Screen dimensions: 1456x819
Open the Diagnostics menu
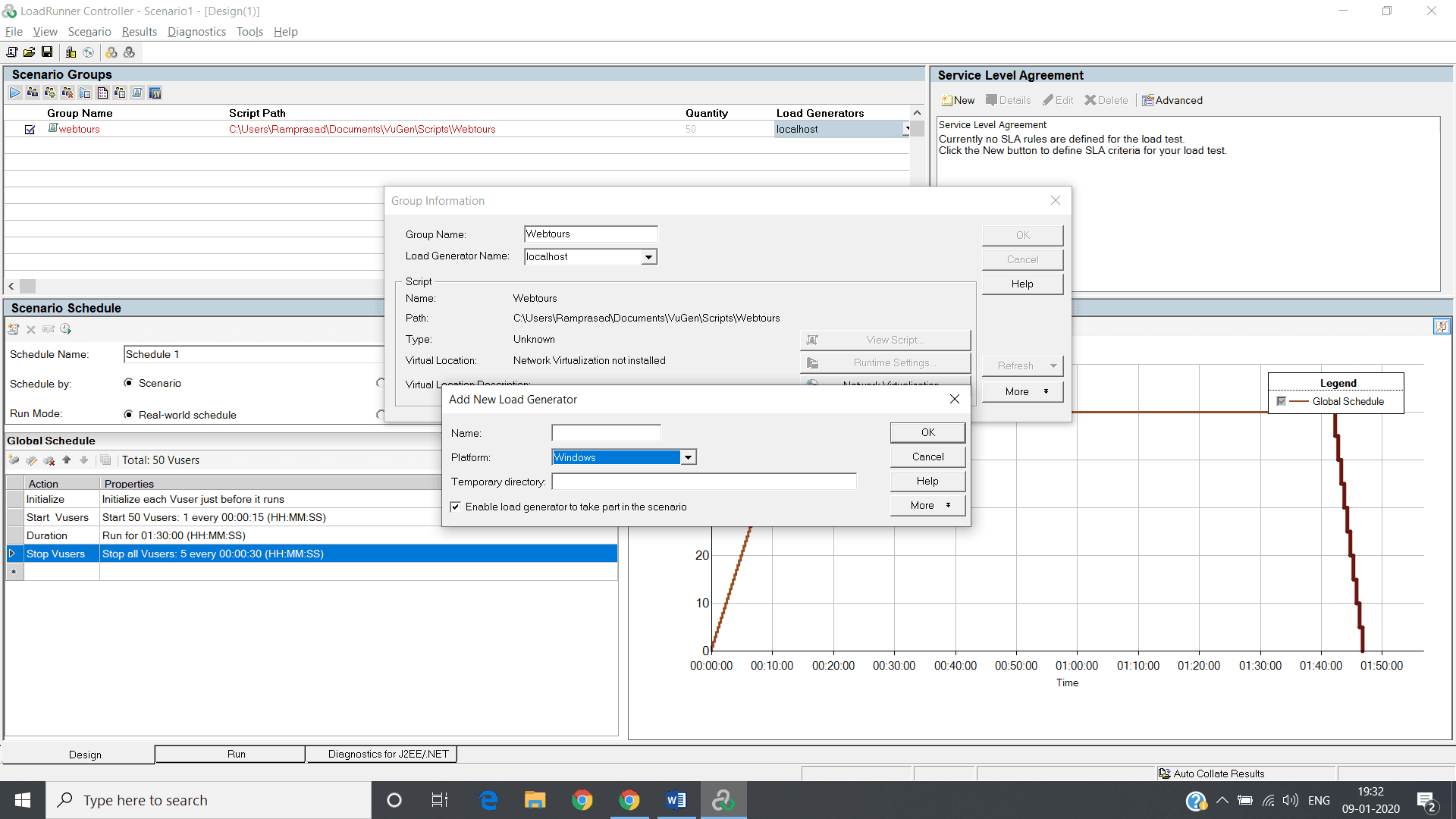tap(196, 32)
